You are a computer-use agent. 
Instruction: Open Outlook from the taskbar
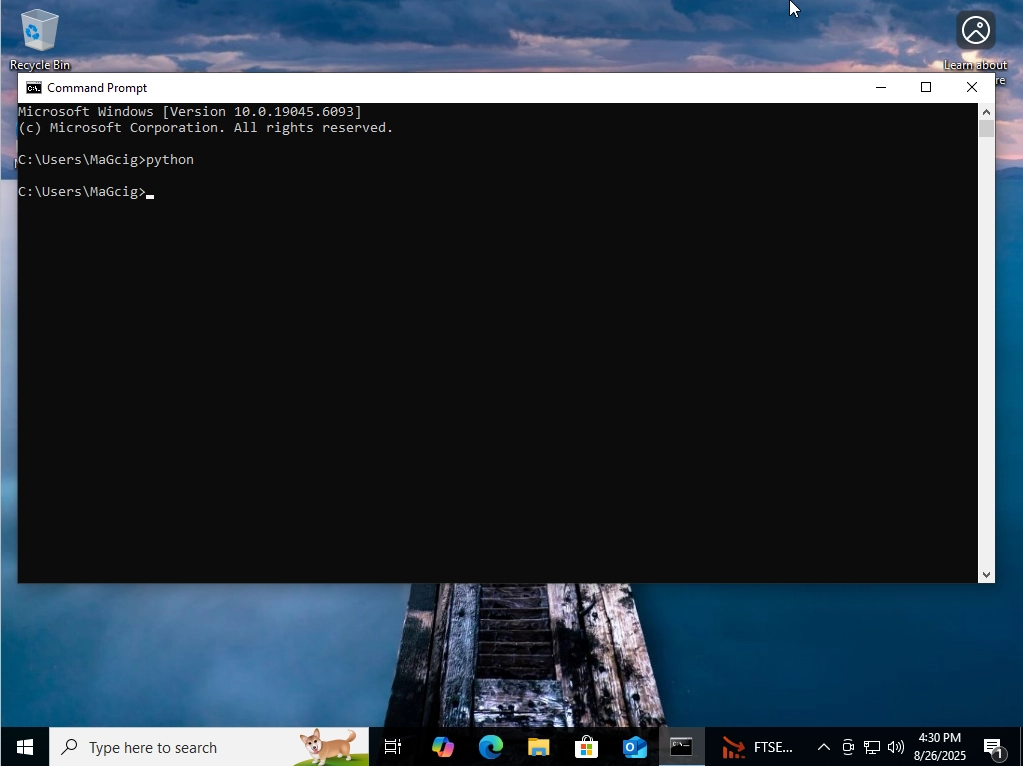(x=634, y=747)
